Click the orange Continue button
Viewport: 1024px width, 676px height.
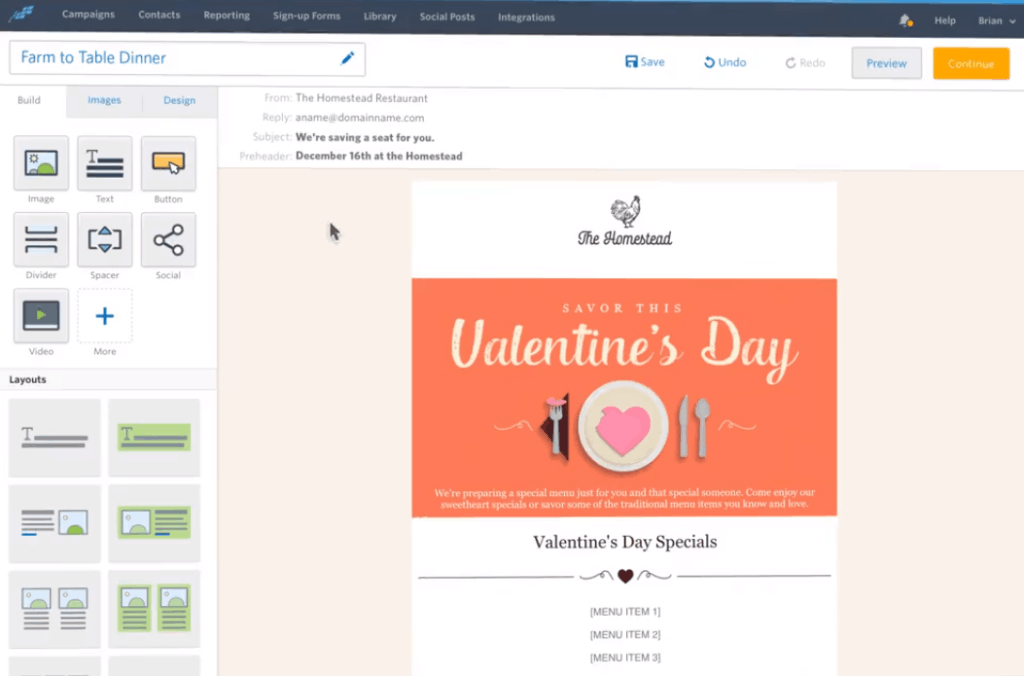[971, 63]
